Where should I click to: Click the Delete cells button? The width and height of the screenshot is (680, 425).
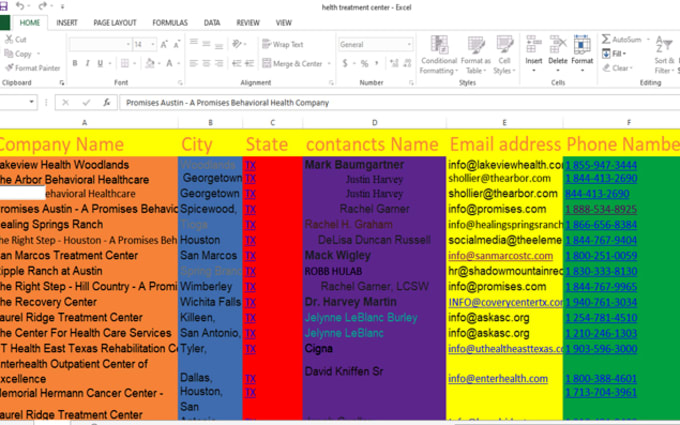coord(558,54)
